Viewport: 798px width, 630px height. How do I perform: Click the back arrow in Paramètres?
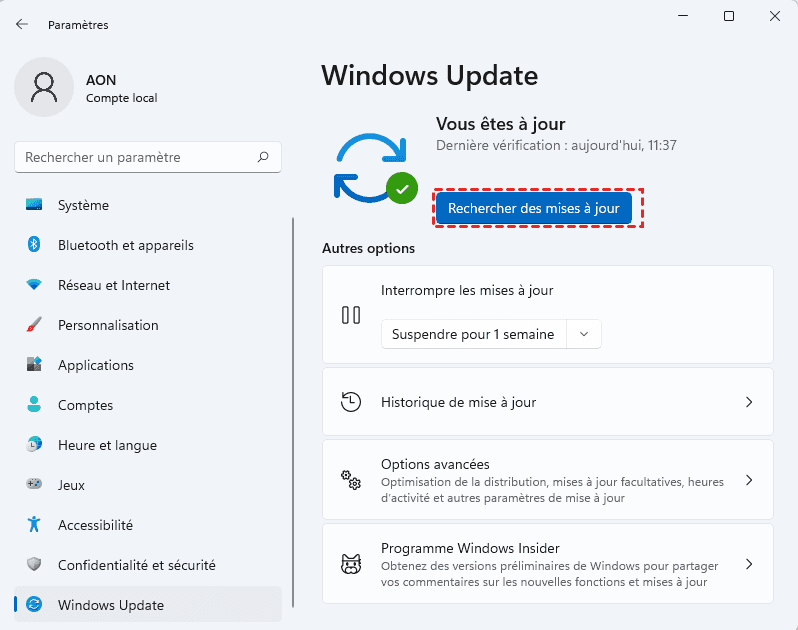[x=22, y=24]
